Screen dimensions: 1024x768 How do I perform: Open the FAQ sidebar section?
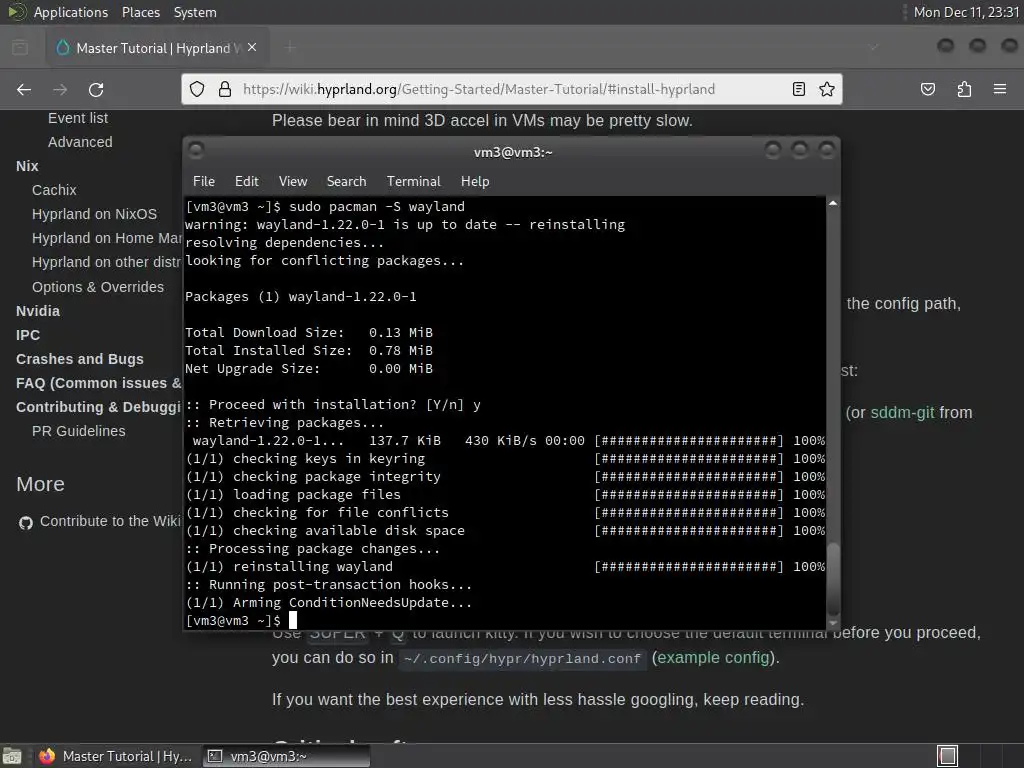click(99, 383)
